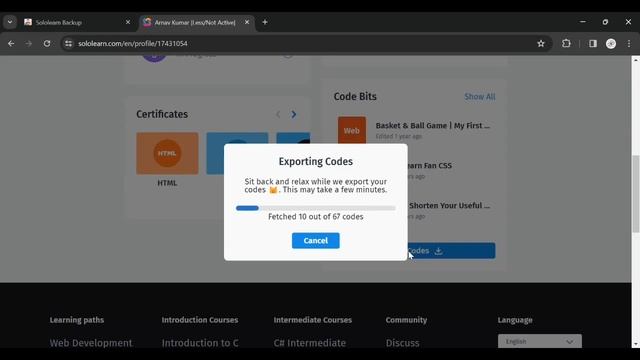
Task: Click the page vertical scrollbar
Action: pos(636,194)
